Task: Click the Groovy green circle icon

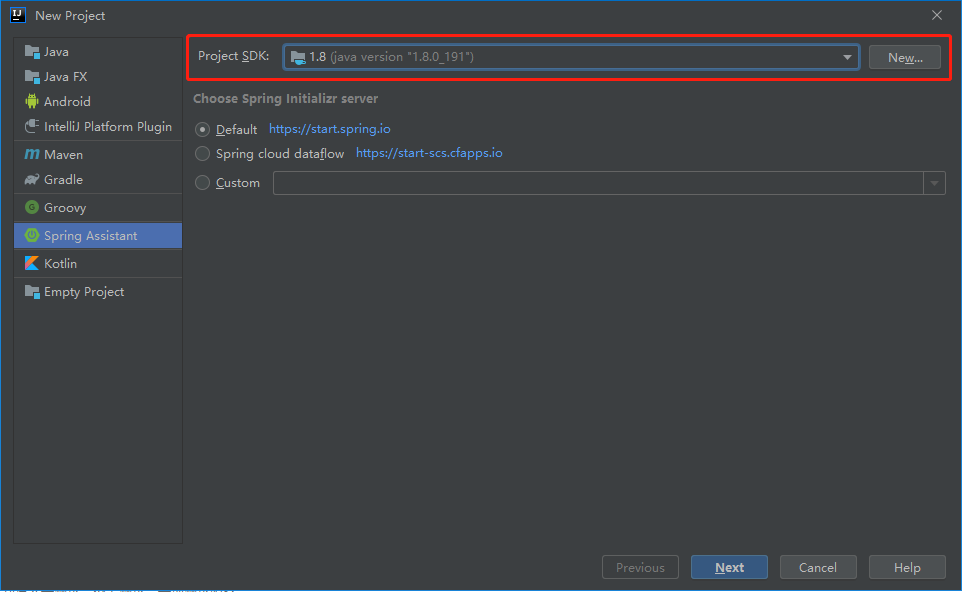Action: (32, 207)
